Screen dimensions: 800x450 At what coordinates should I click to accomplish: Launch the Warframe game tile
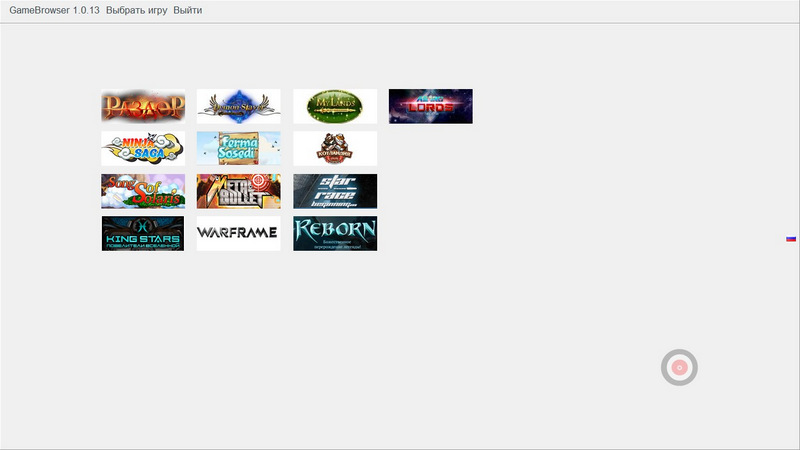239,233
